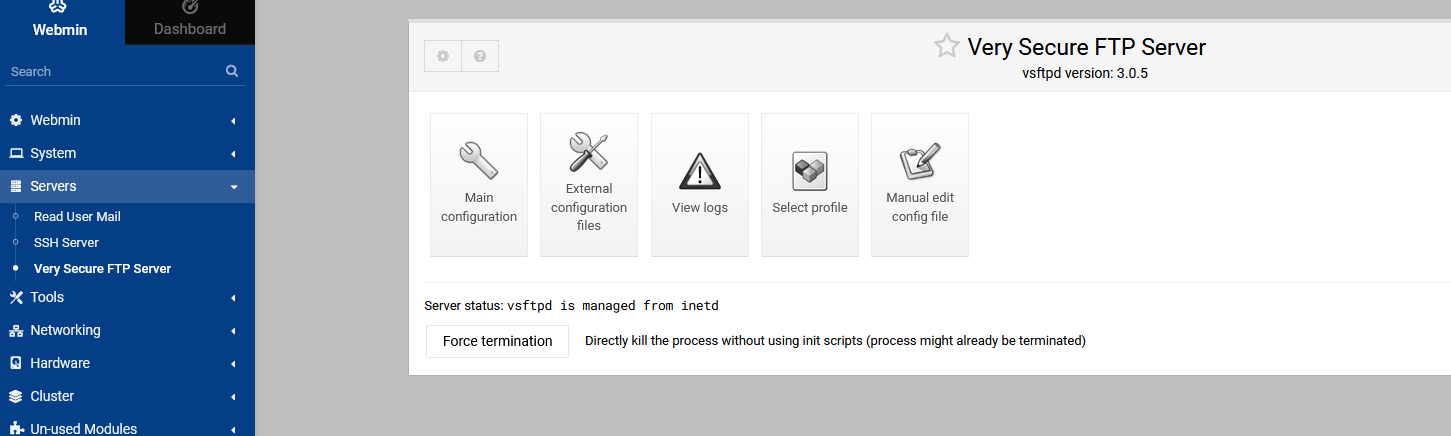Screen dimensions: 1451x436
Task: Click the module config gear icon
Action: (443, 56)
